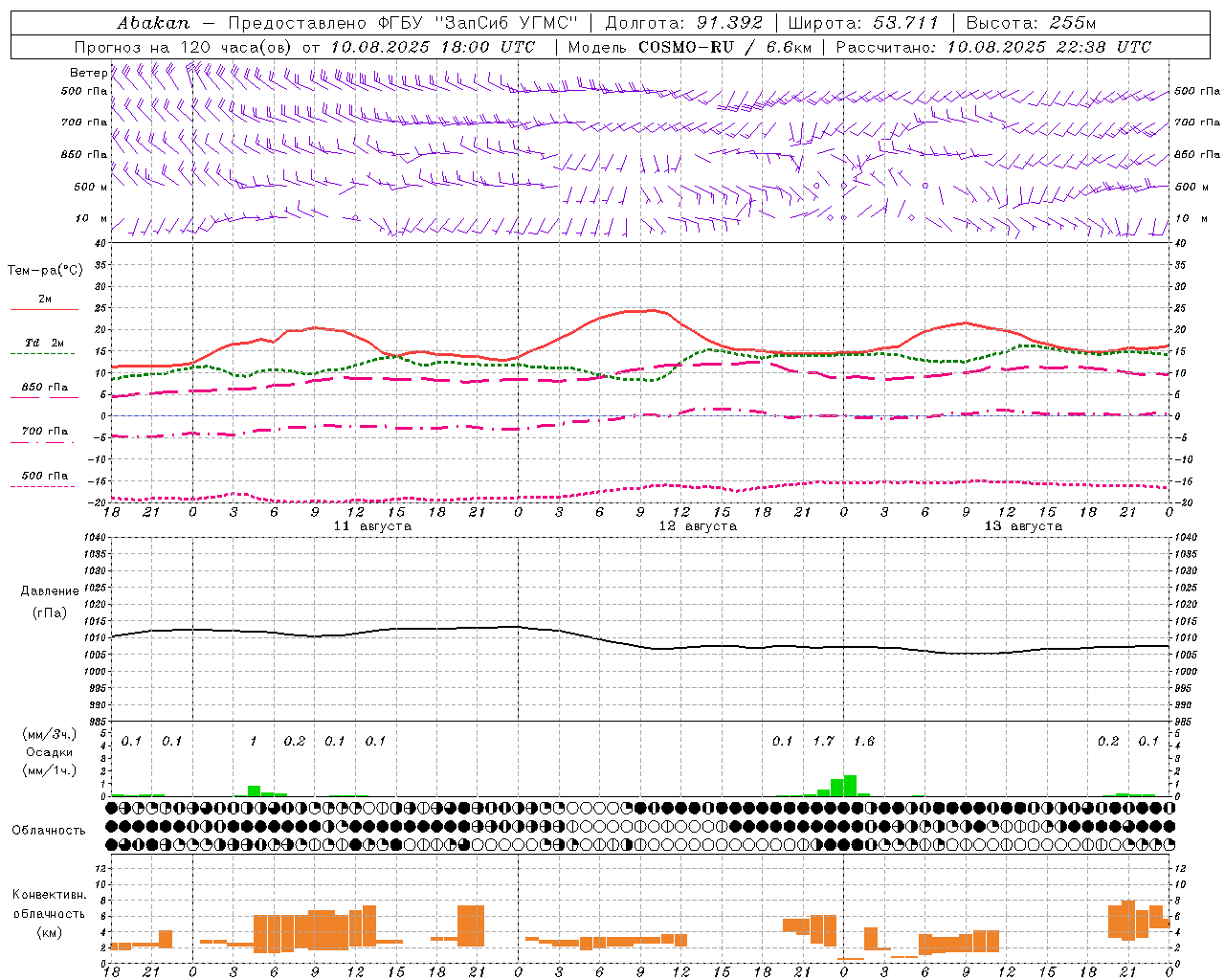Click the model name COSMO-RU / 6.6км
1225x980 pixels.
pyautogui.click(x=725, y=47)
